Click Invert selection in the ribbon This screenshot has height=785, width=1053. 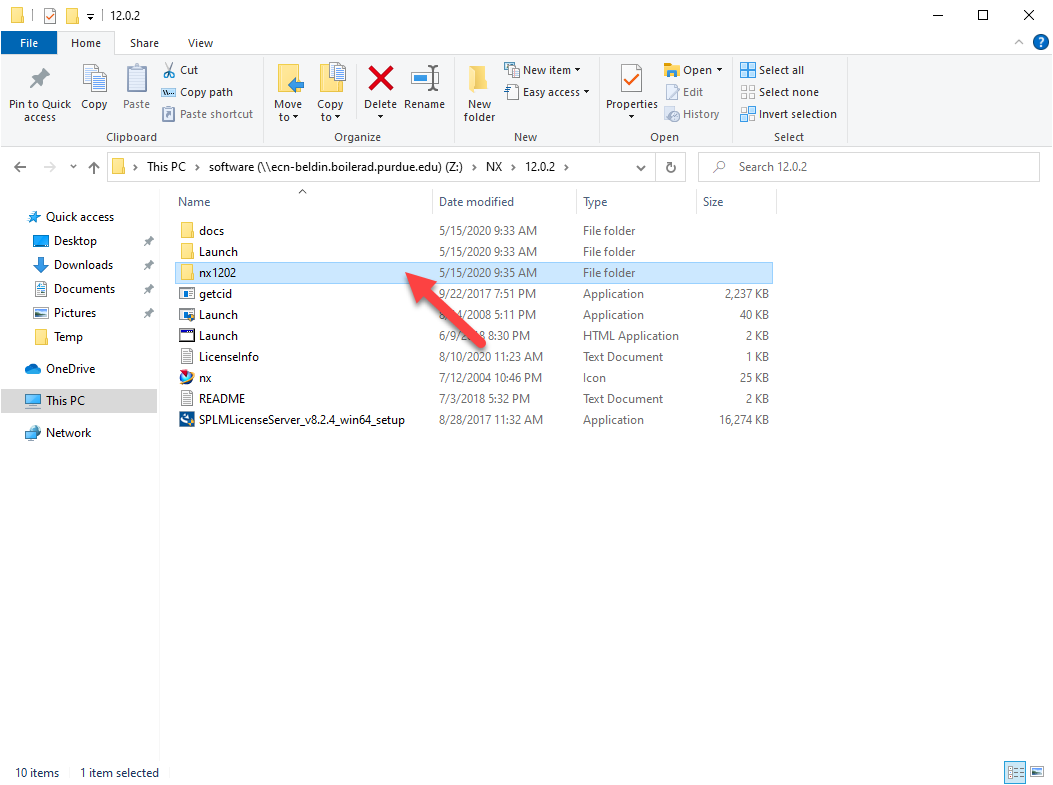coord(788,114)
